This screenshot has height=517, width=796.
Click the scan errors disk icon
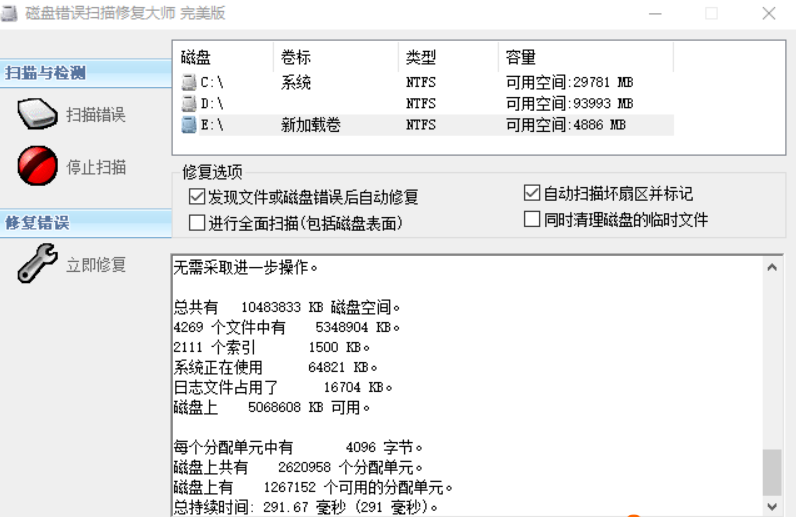(37, 114)
